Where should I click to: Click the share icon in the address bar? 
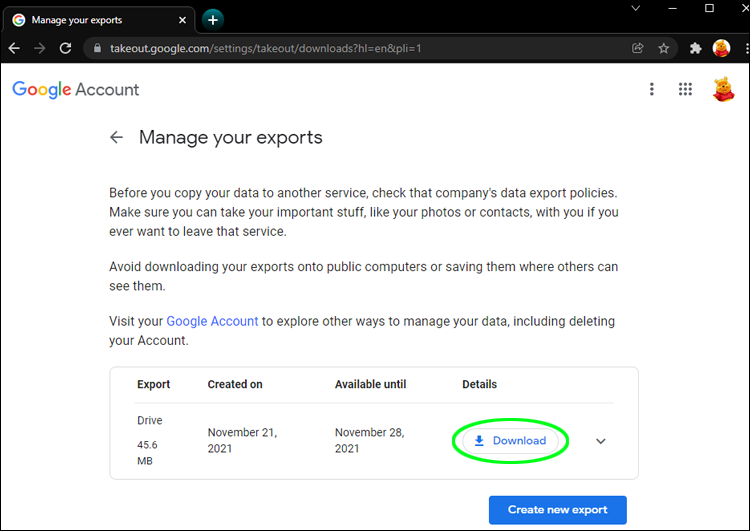click(x=638, y=48)
